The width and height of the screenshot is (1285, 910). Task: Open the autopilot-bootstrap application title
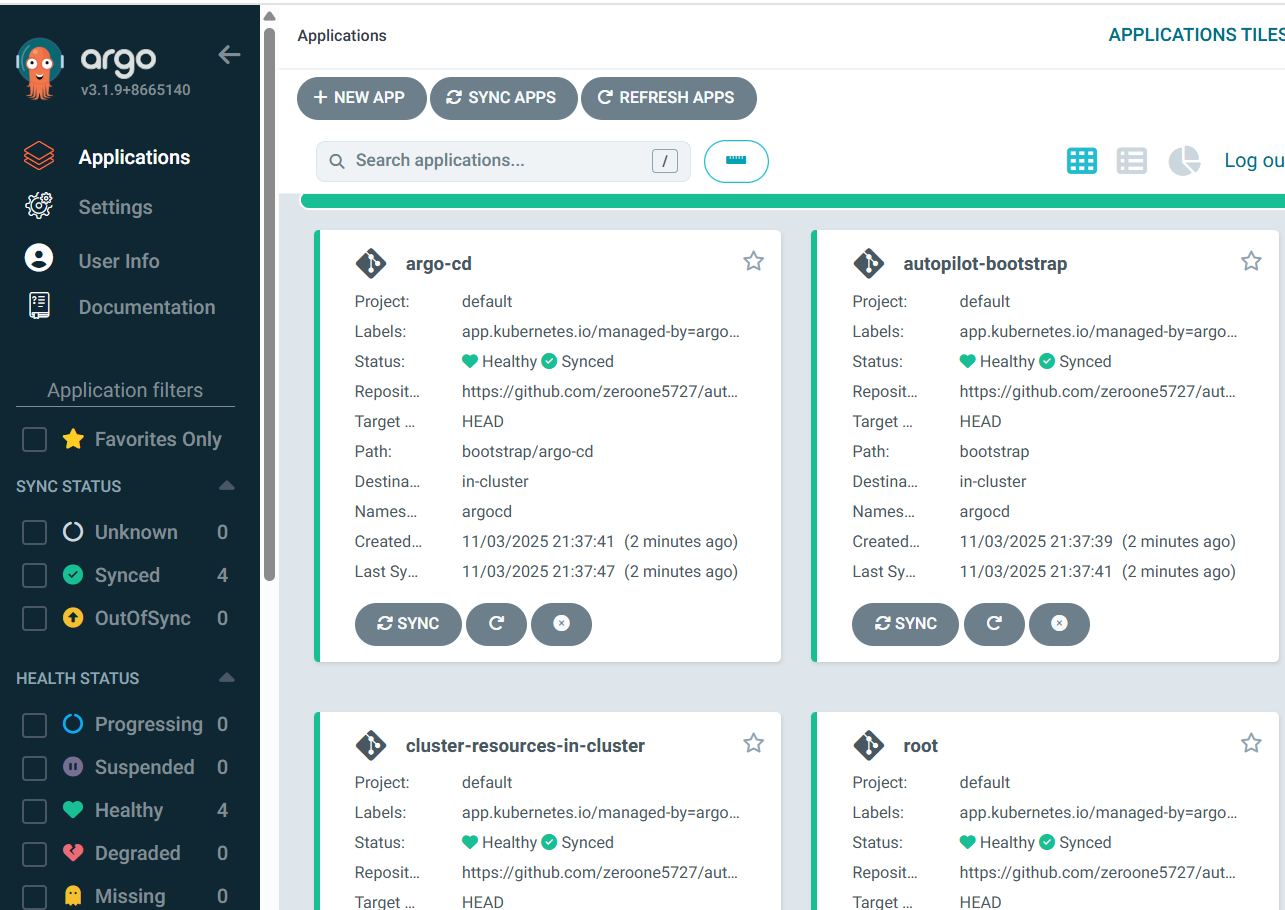coord(985,264)
